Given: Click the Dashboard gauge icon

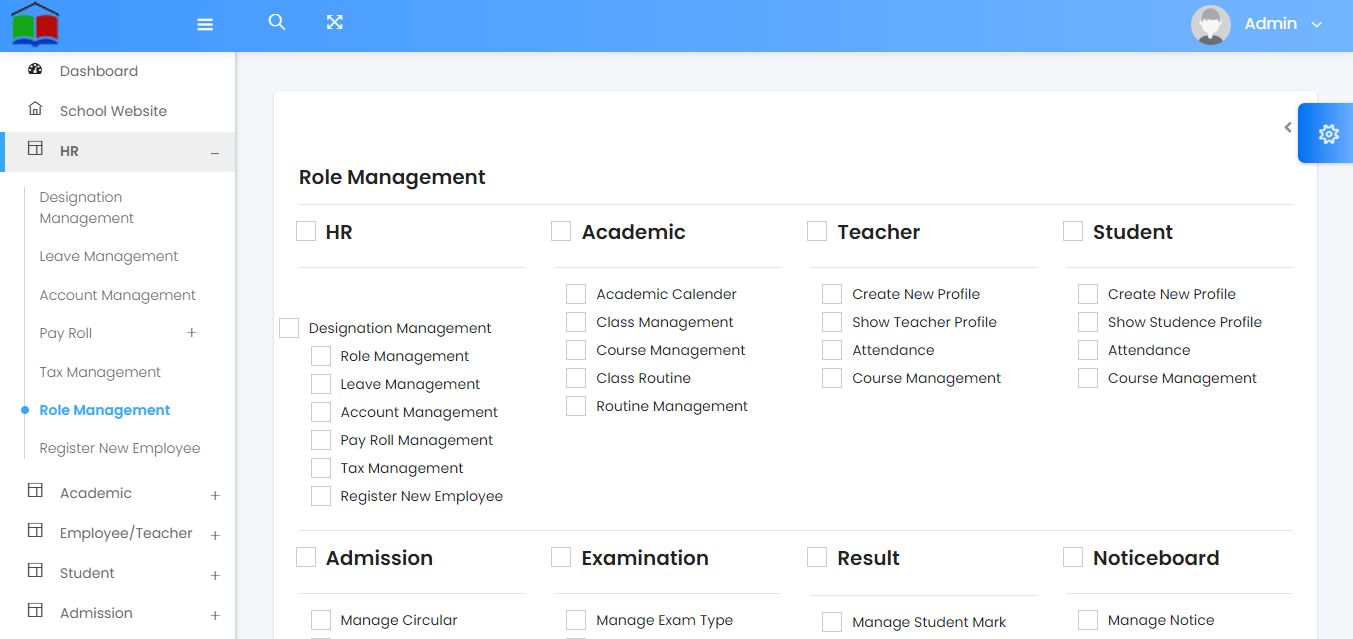Looking at the screenshot, I should coord(35,70).
